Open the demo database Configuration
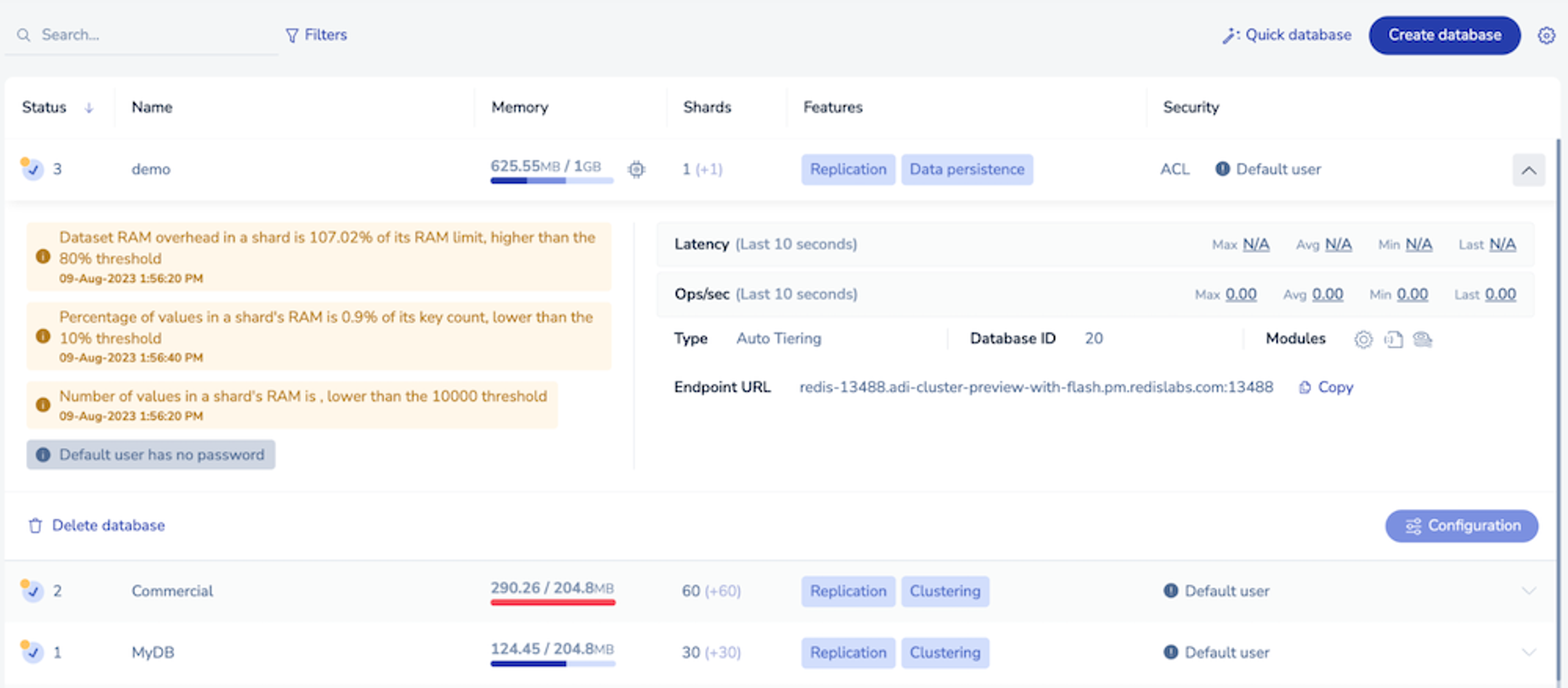 tap(1461, 526)
